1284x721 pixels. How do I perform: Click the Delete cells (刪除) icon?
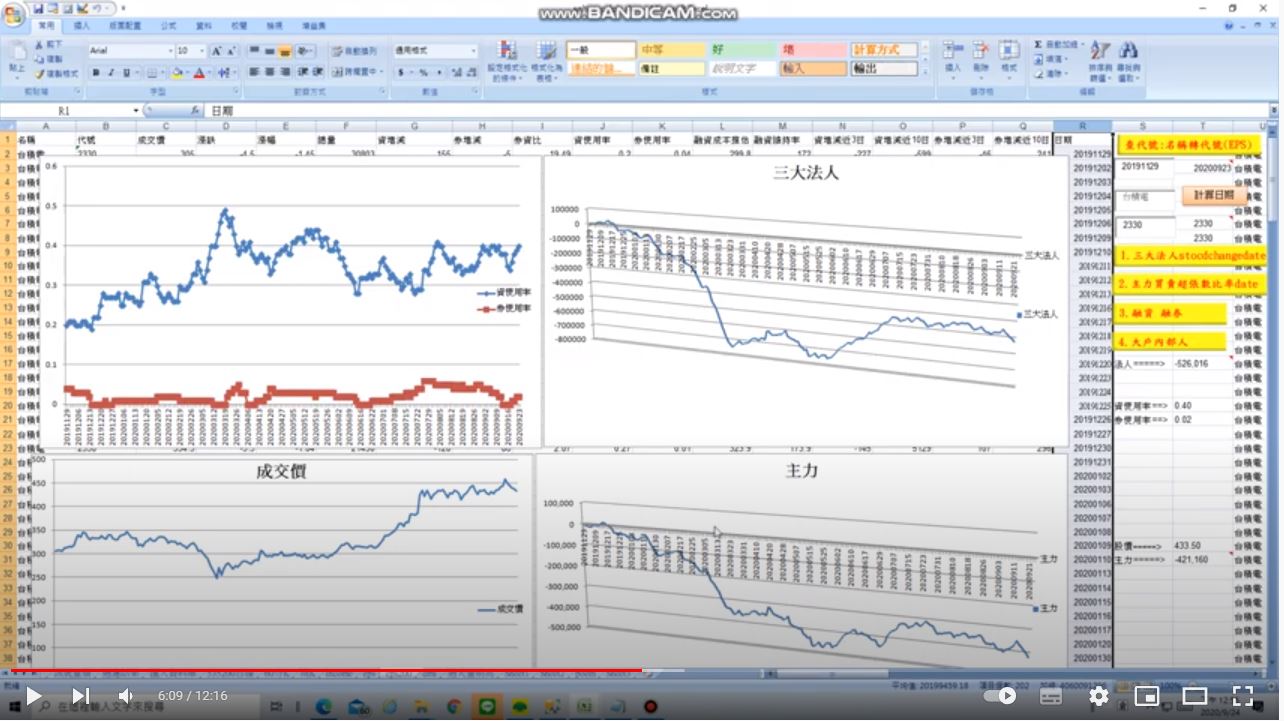click(x=981, y=50)
